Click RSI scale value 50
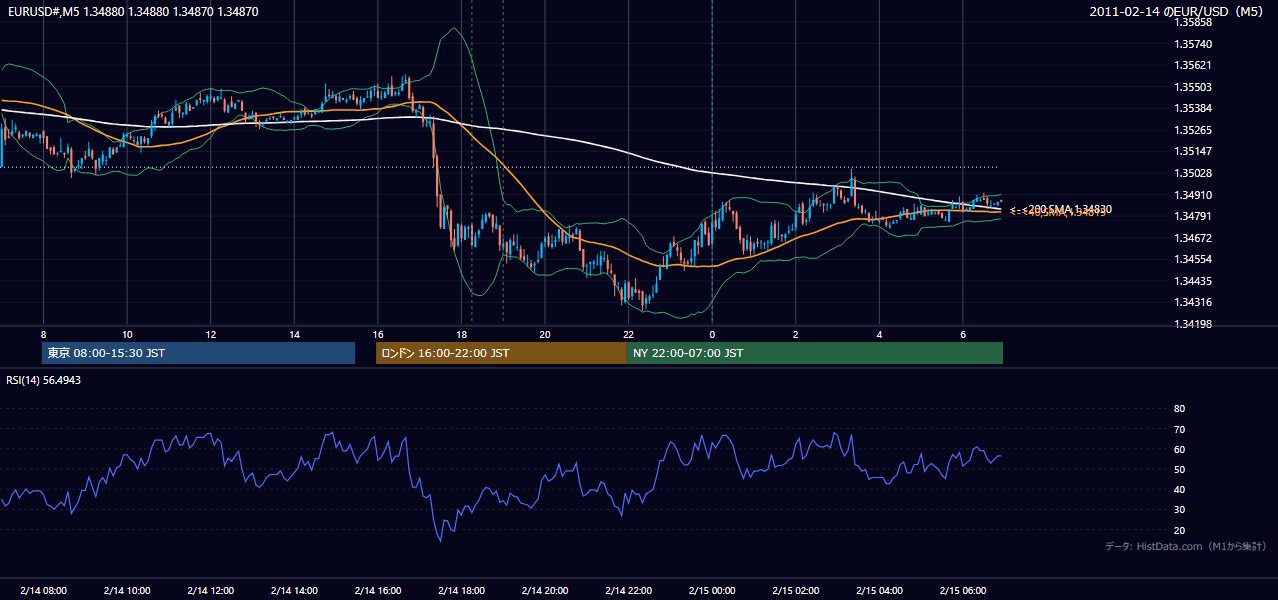This screenshot has width=1278, height=600. (x=1179, y=469)
